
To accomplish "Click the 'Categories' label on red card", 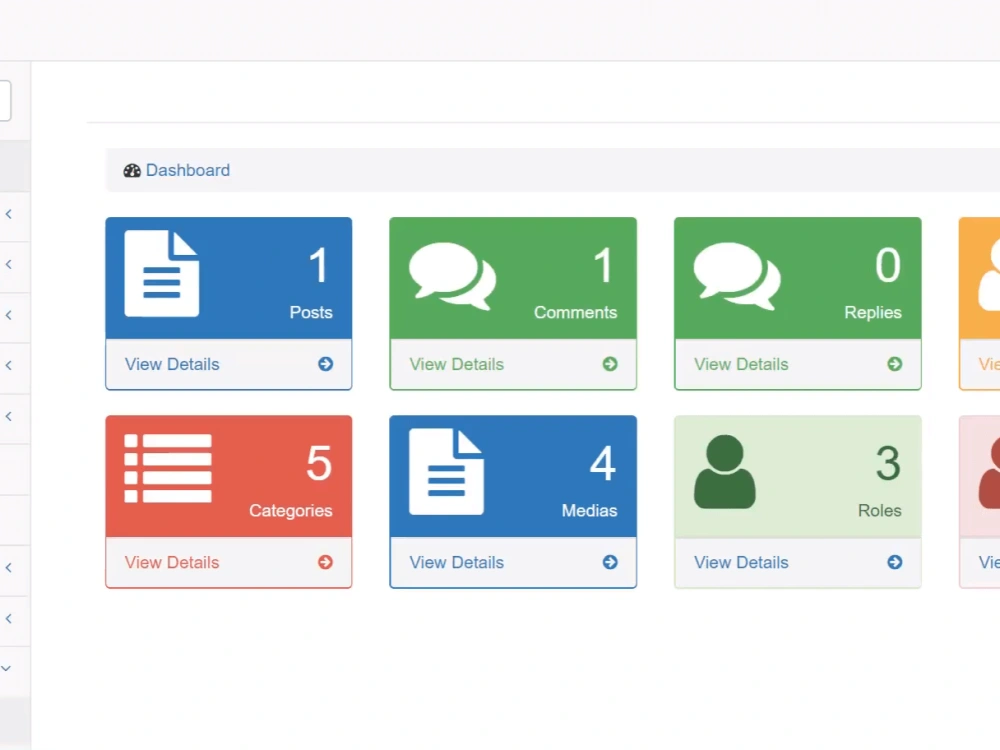I will [290, 511].
